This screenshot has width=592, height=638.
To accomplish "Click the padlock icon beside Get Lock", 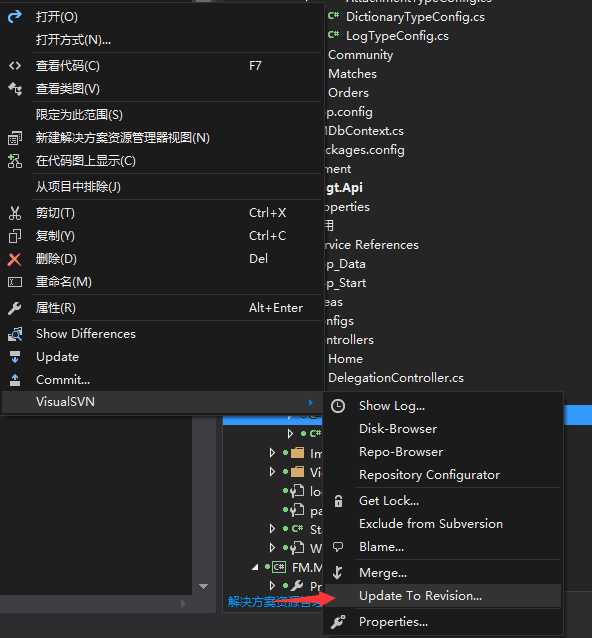I will point(338,501).
